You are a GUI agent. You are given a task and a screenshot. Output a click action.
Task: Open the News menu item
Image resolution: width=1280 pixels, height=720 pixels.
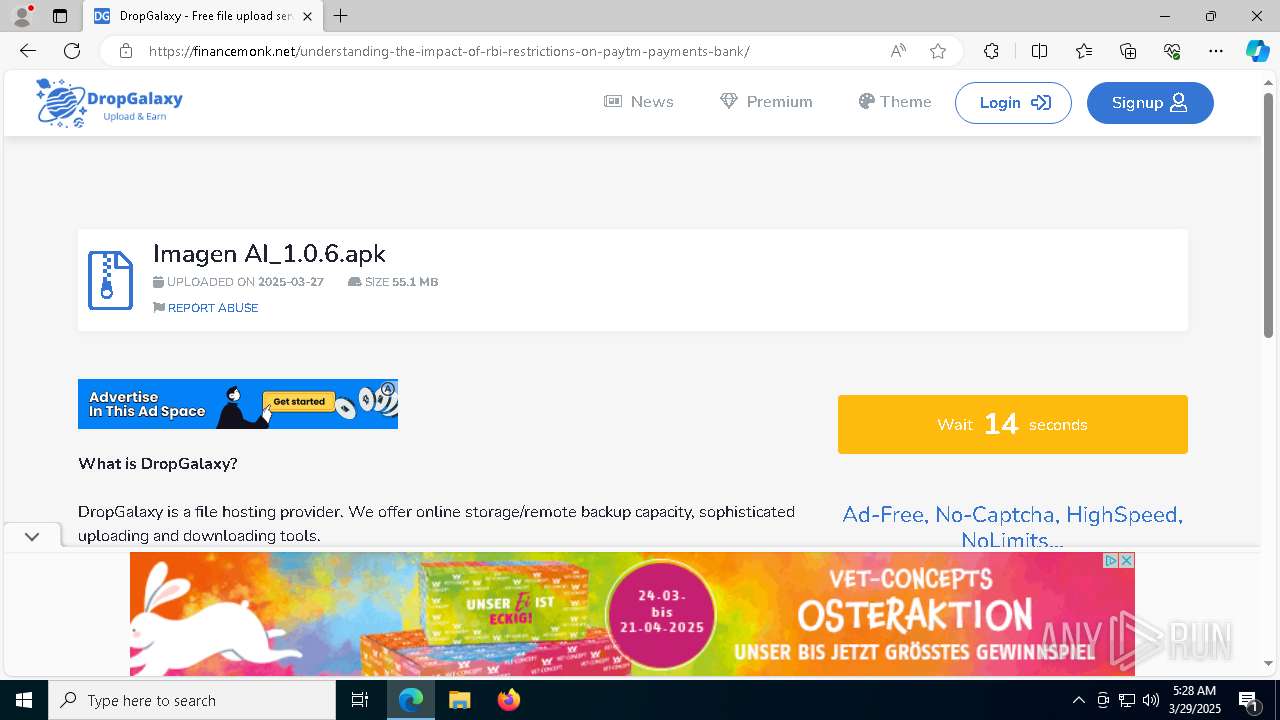639,102
